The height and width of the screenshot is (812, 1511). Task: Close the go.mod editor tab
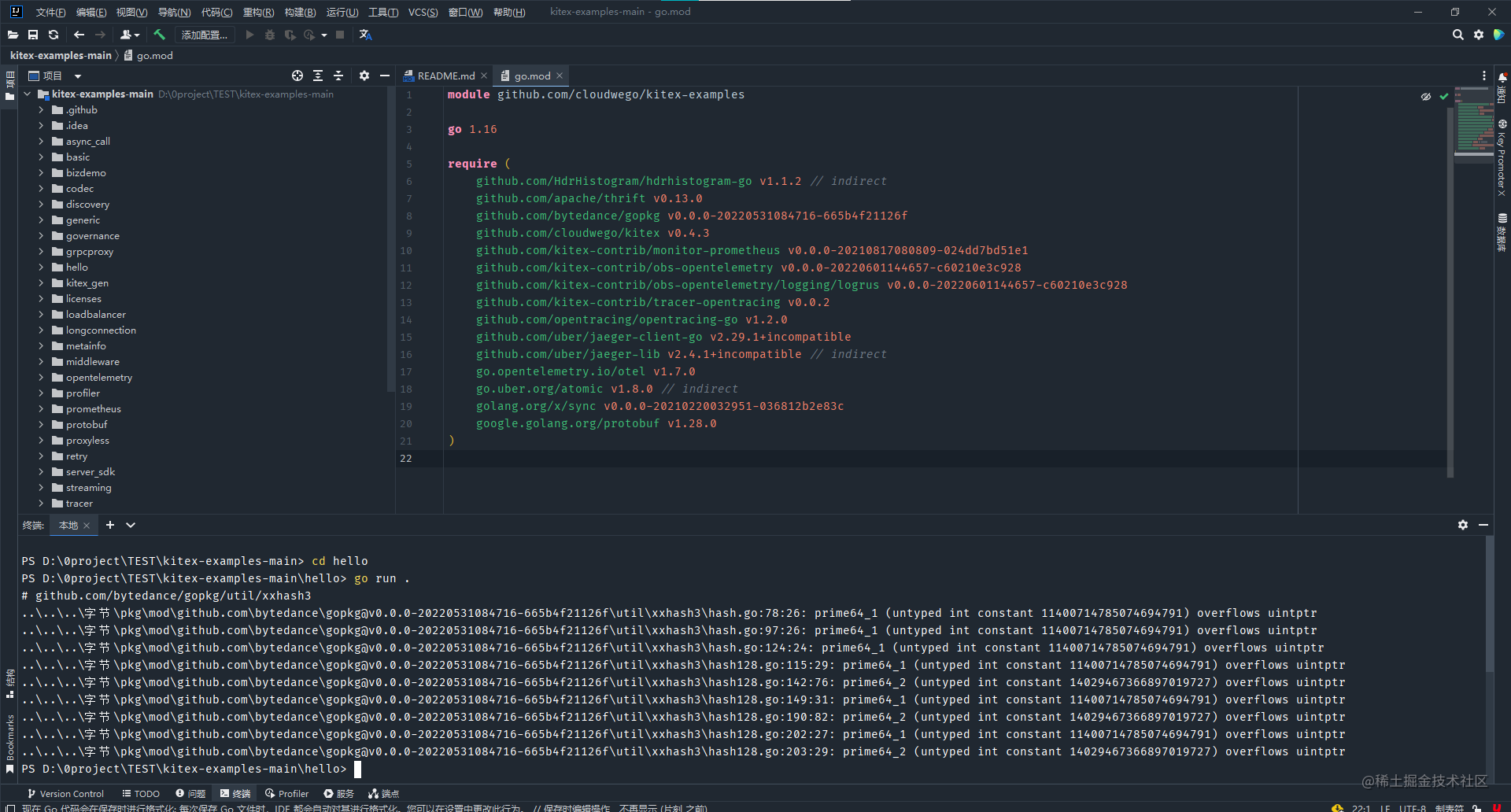coord(560,76)
